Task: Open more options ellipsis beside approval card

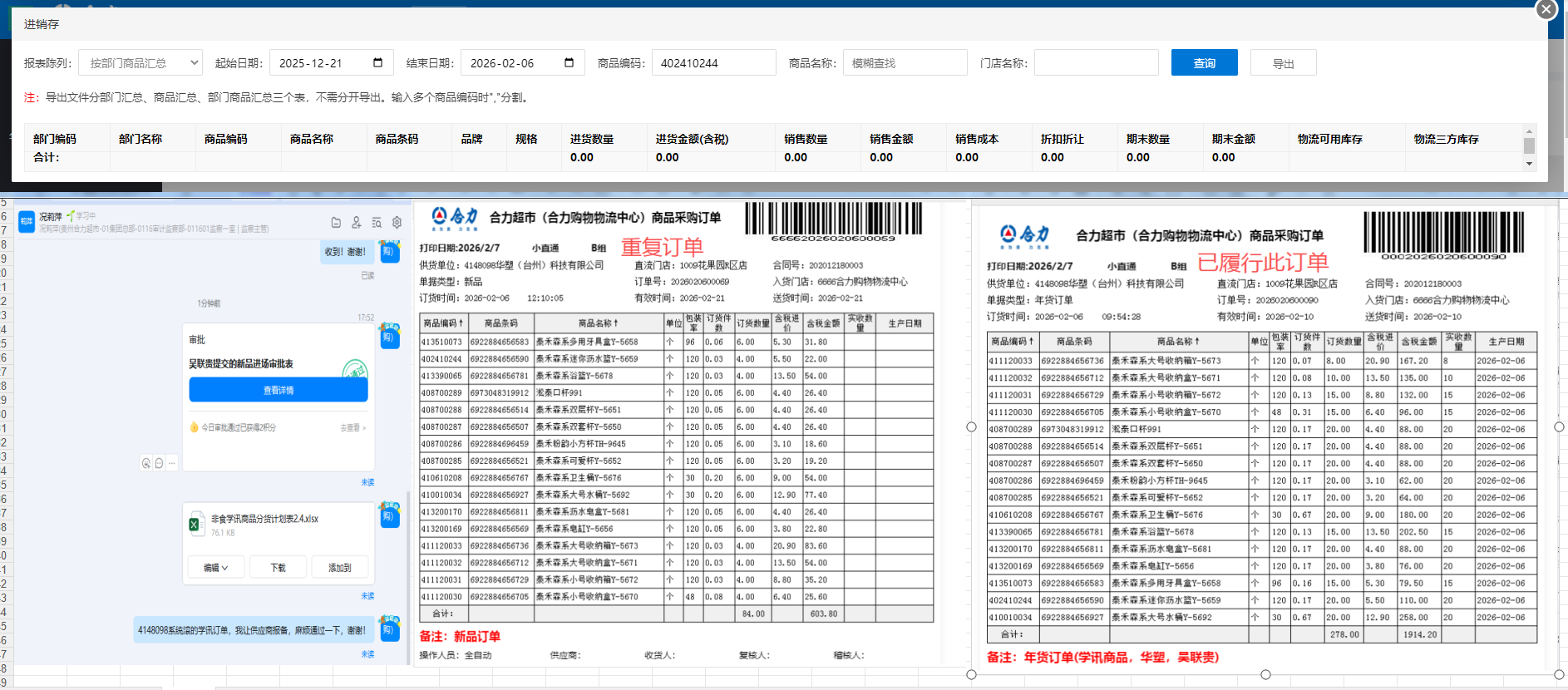Action: point(172,463)
